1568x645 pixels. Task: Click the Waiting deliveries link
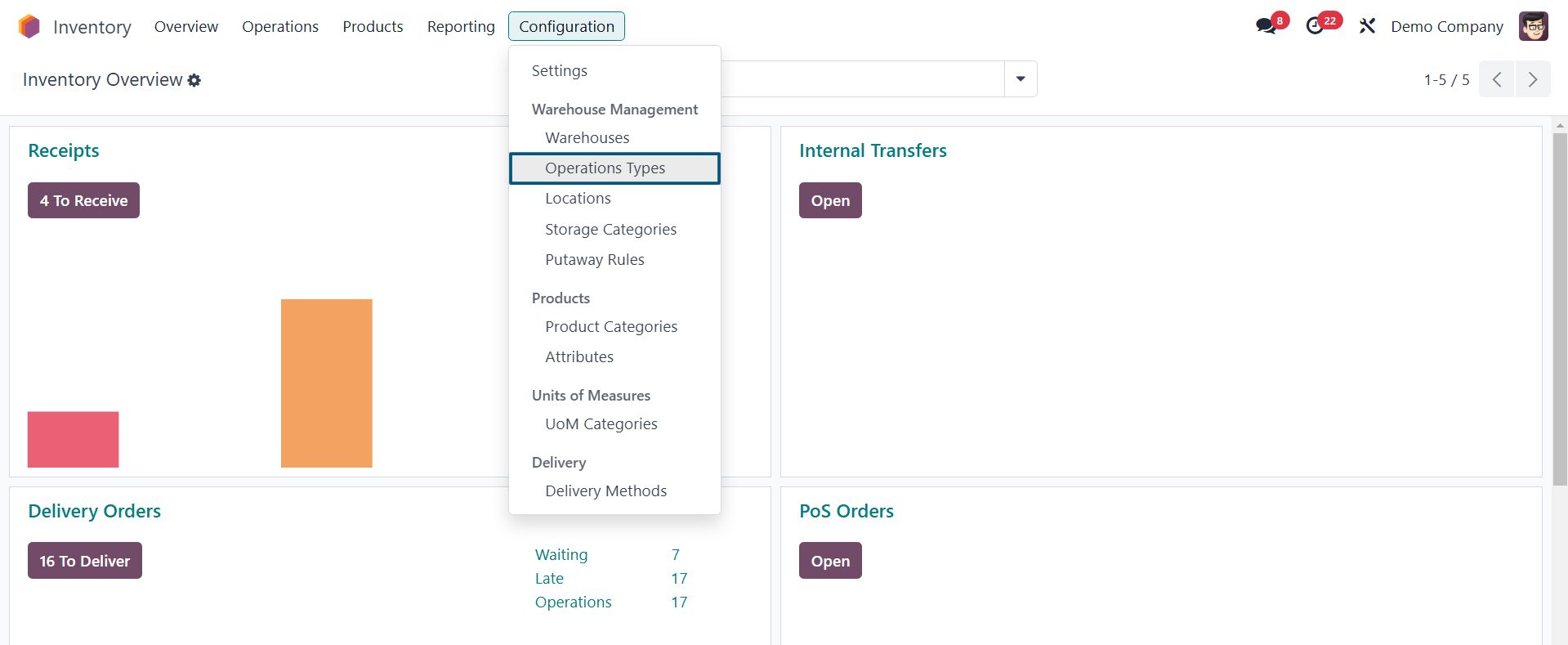tap(561, 554)
